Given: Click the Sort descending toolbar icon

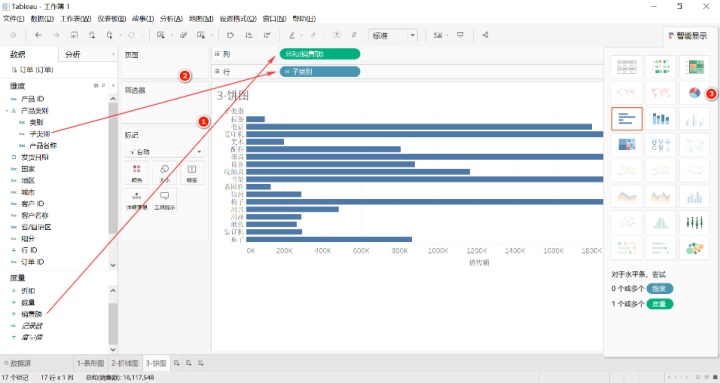Looking at the screenshot, I should coord(267,35).
